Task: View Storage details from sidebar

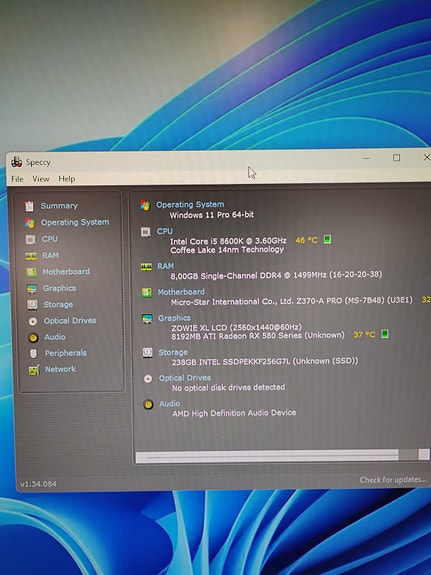Action: 58,305
